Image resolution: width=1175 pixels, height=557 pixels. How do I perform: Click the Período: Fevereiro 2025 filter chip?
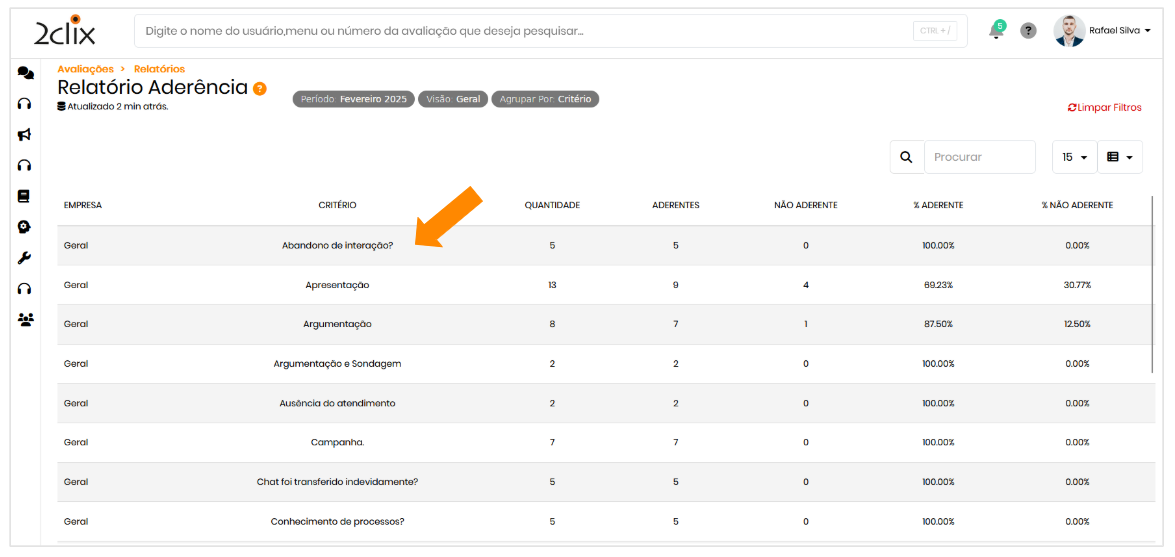click(x=353, y=99)
